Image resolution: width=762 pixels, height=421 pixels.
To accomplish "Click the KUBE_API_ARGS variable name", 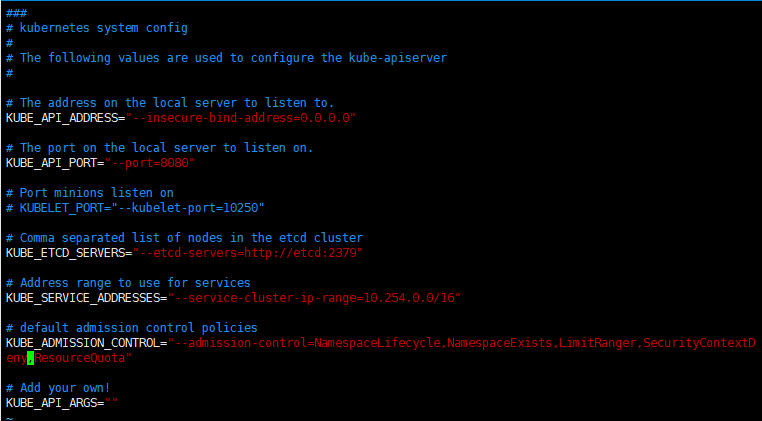I will coord(52,403).
